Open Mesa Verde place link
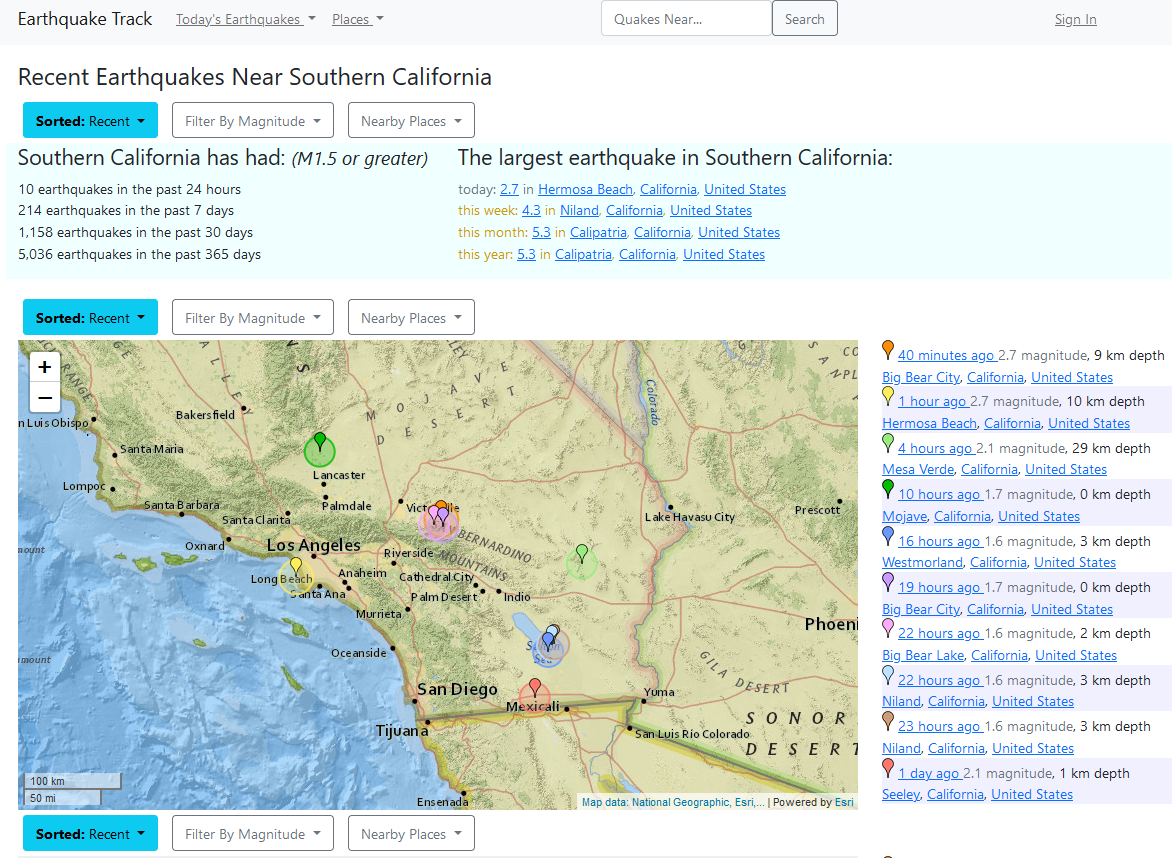The height and width of the screenshot is (858, 1172). pos(918,469)
